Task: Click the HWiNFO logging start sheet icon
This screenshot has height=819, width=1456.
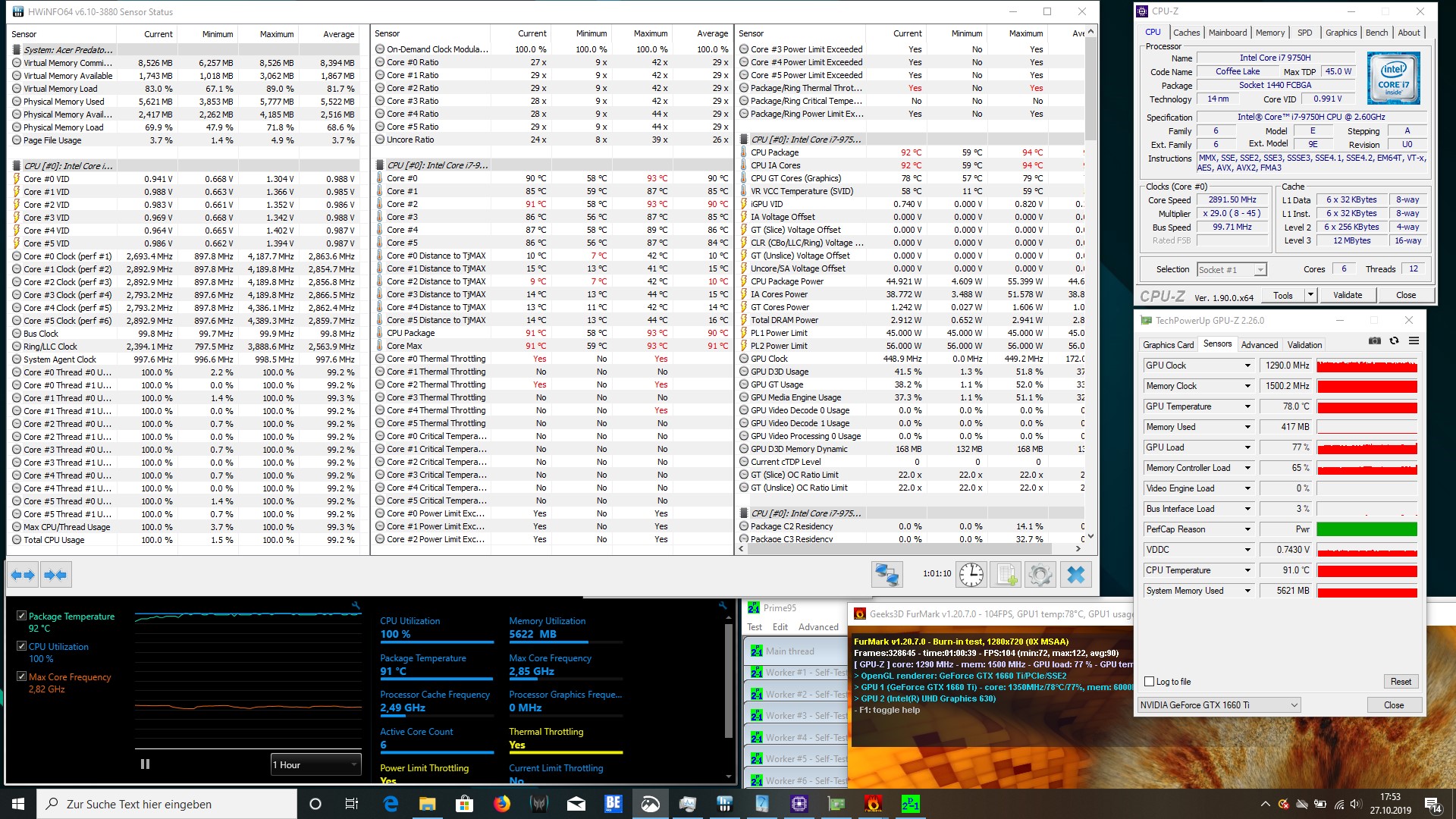Action: click(1006, 575)
